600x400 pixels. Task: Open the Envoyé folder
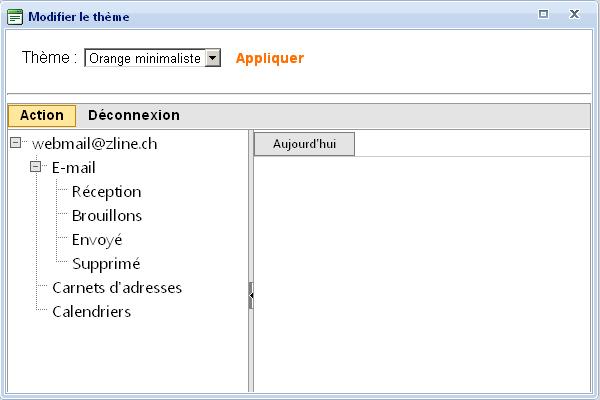click(97, 240)
